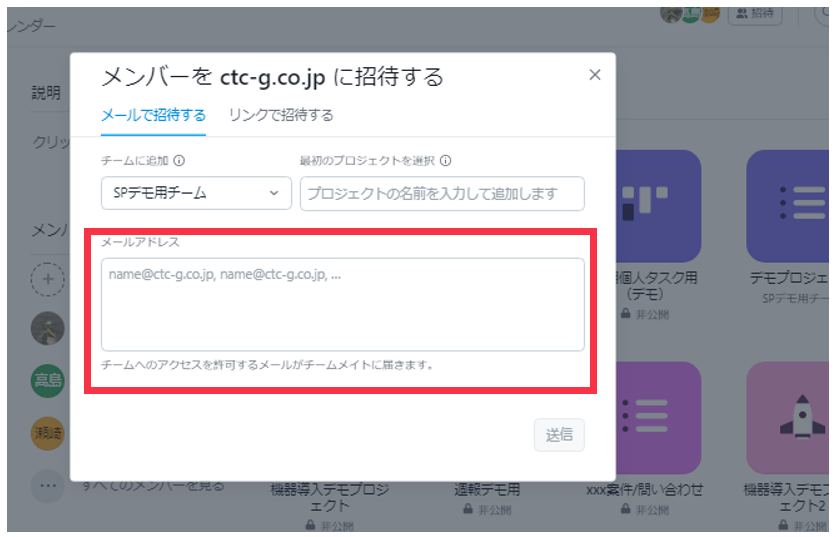Open info icon next to チームに追加
The height and width of the screenshot is (537, 836).
click(x=179, y=161)
